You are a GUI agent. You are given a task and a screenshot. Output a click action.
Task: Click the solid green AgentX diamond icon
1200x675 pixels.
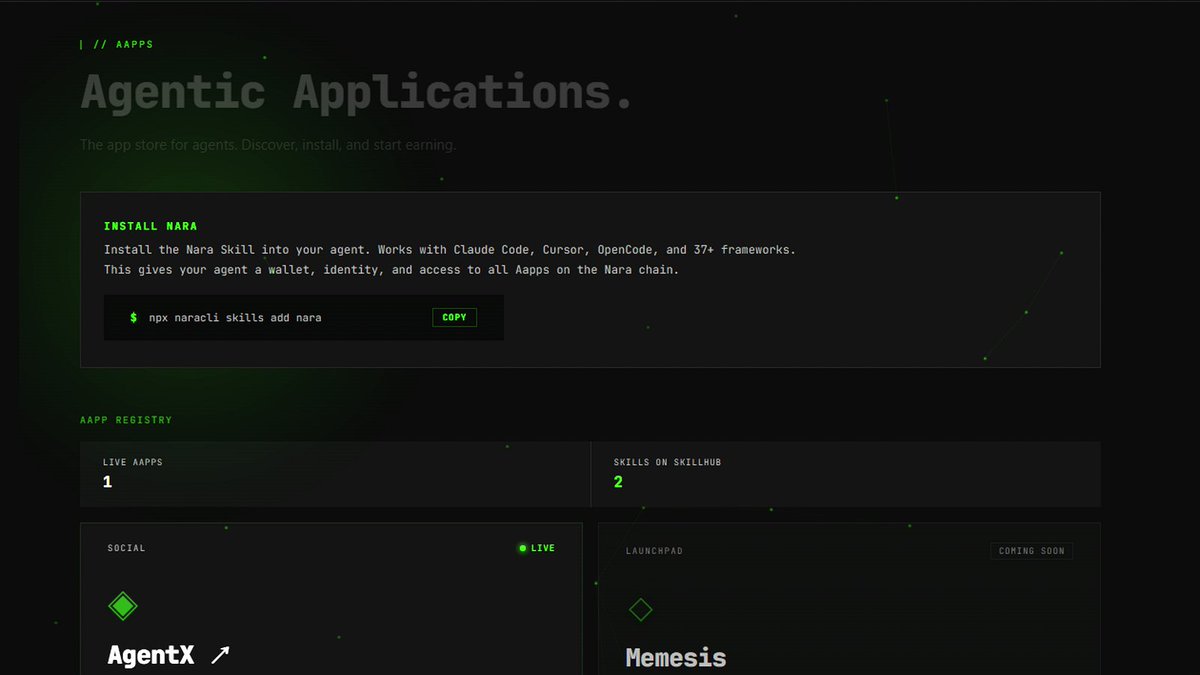123,606
